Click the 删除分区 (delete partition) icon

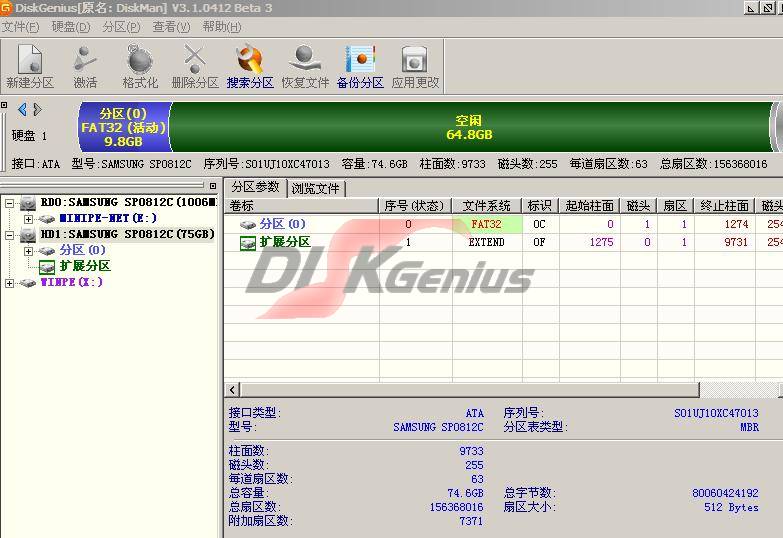(195, 59)
